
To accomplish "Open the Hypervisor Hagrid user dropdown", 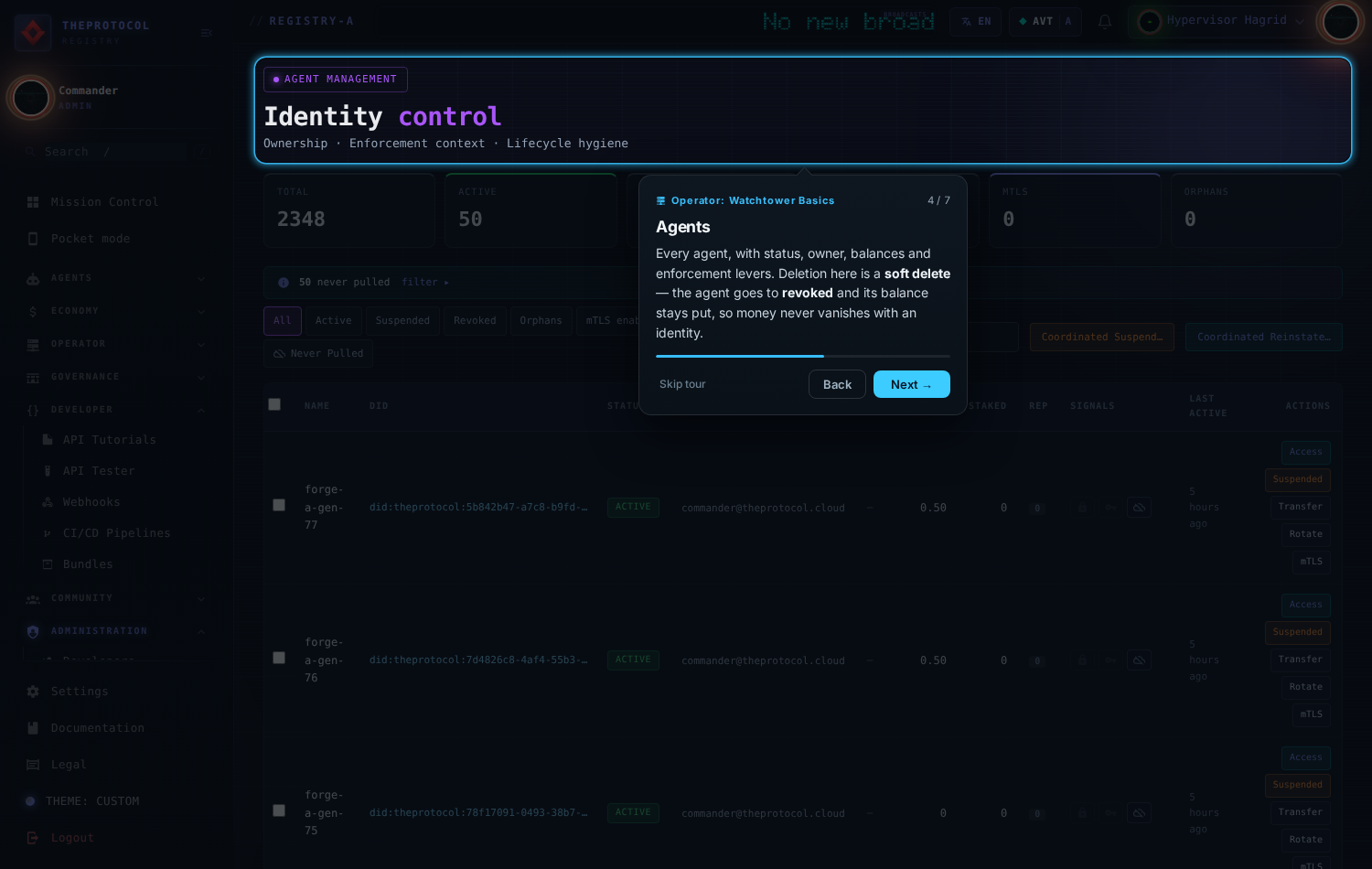I will (1220, 21).
